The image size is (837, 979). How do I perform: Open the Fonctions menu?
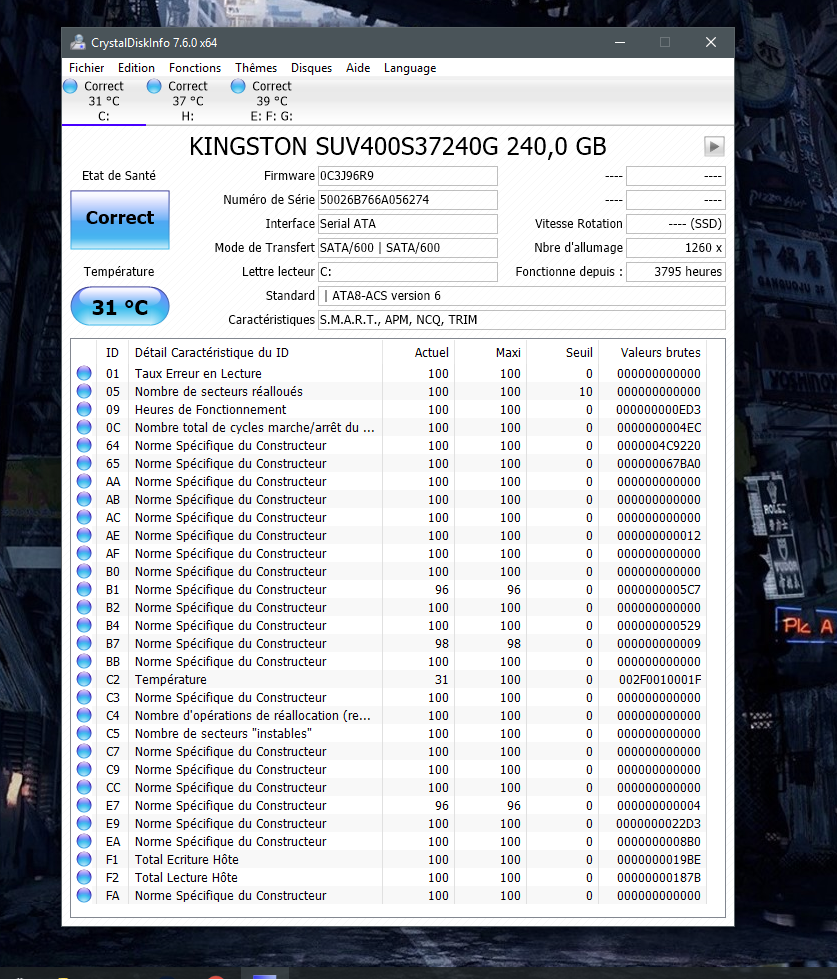(x=195, y=68)
